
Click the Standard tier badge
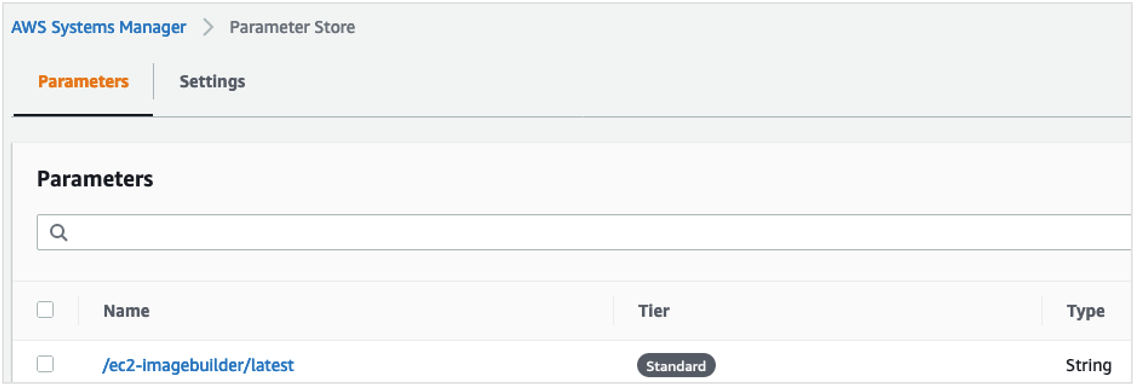[x=676, y=366]
